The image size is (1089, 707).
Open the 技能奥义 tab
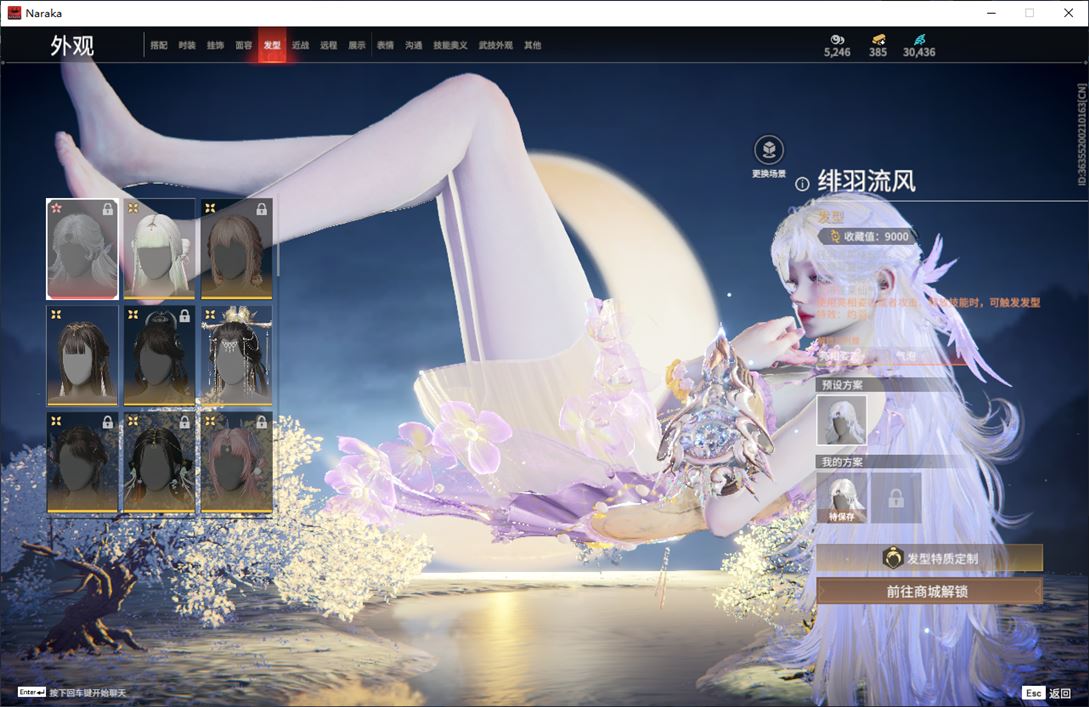(x=450, y=46)
